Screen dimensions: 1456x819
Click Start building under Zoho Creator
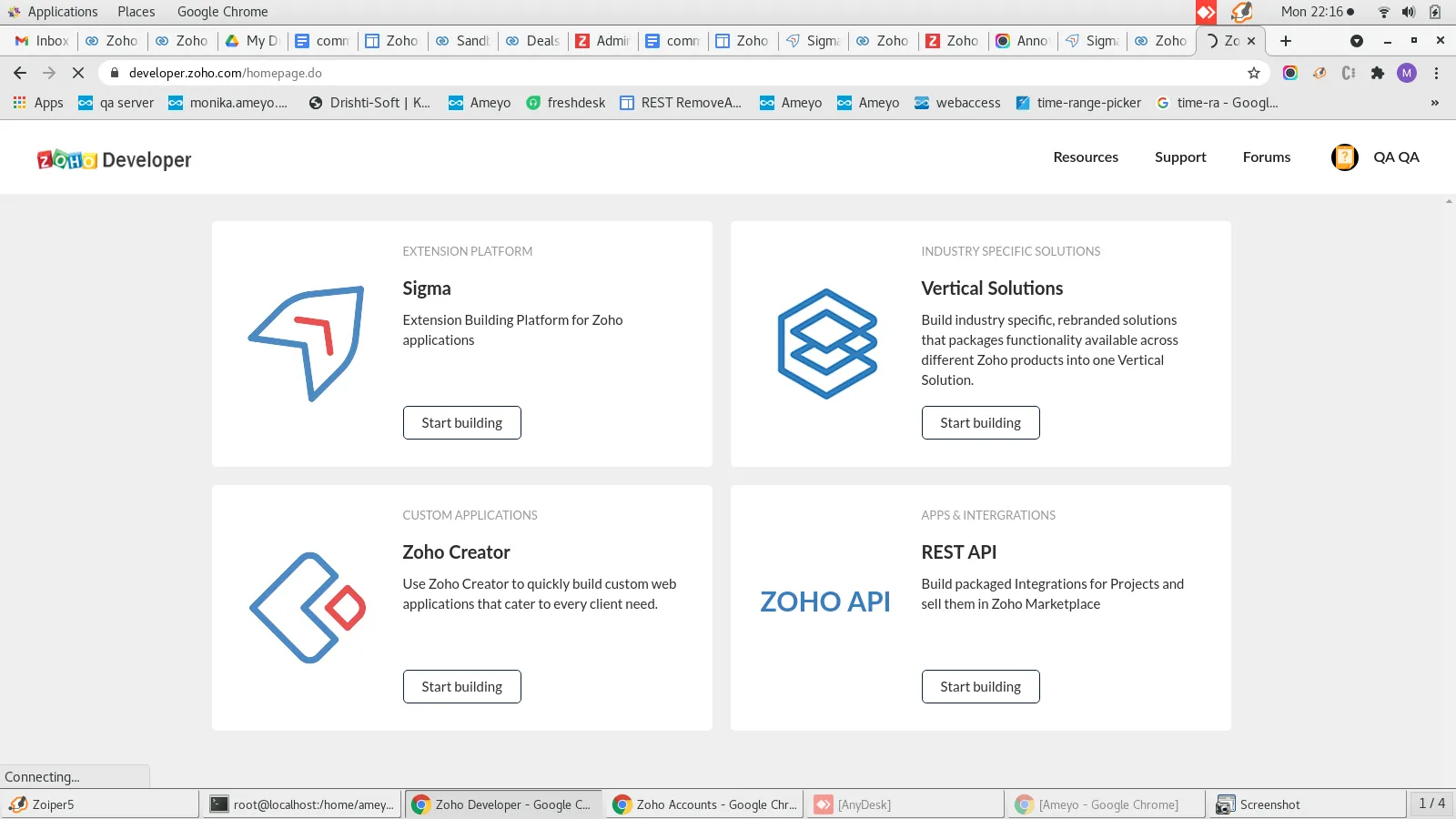[x=462, y=687]
